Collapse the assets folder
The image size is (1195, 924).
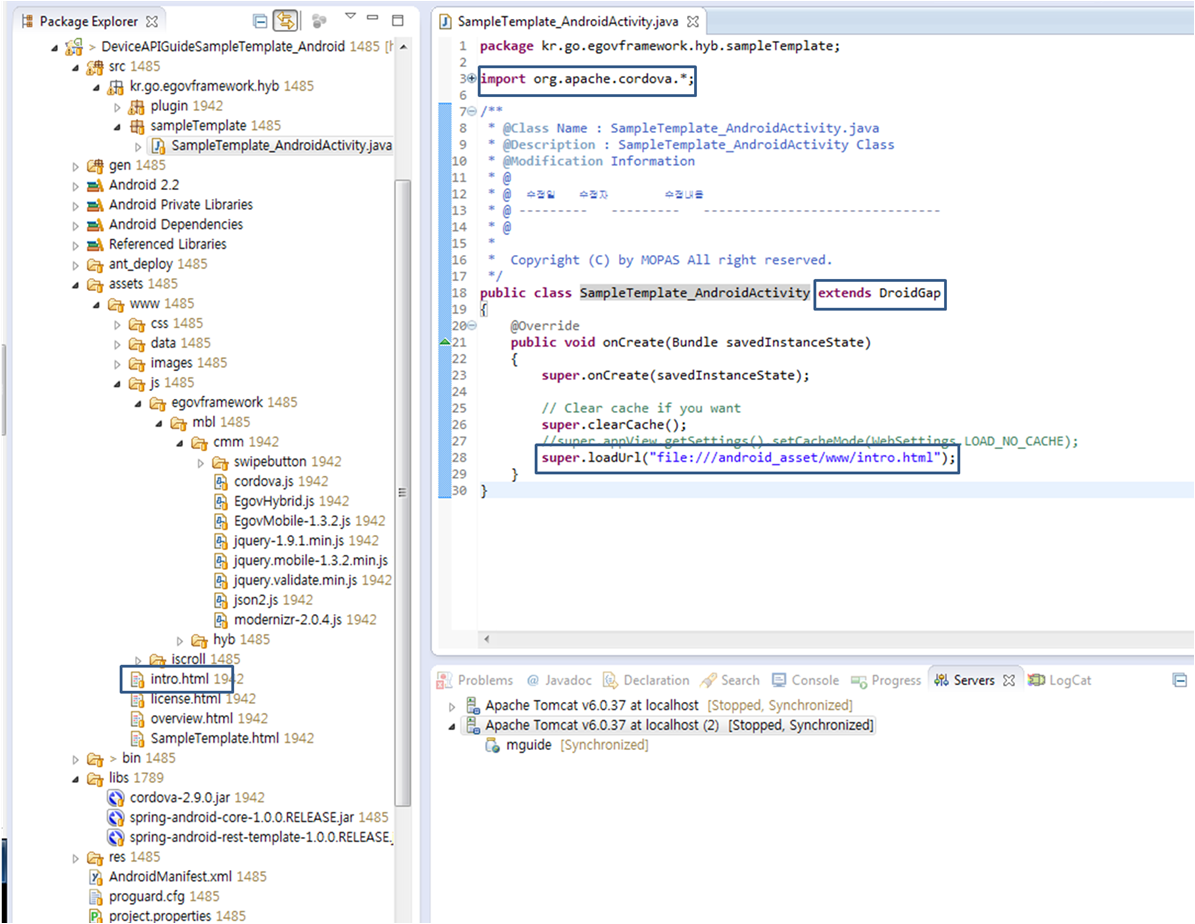tap(76, 284)
